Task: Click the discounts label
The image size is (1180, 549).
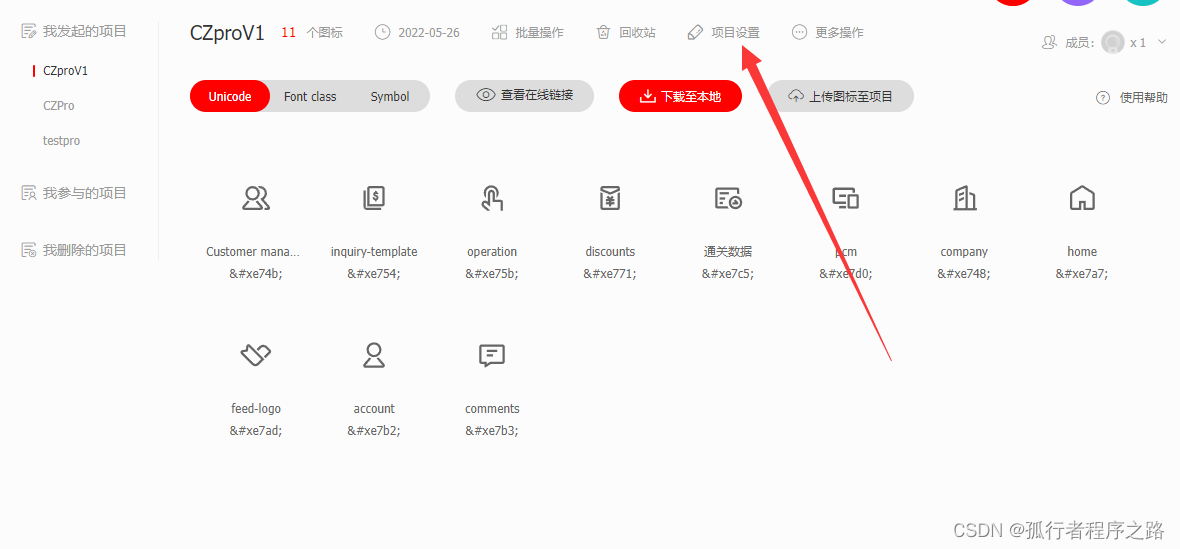Action: (610, 252)
